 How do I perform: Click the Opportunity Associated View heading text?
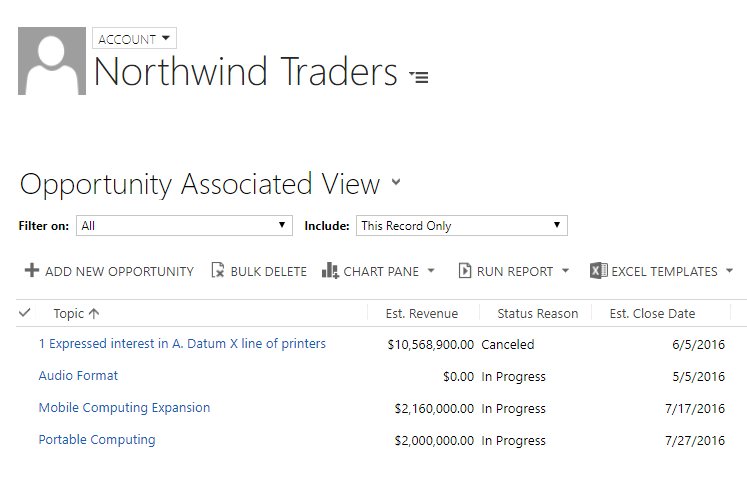pos(200,184)
